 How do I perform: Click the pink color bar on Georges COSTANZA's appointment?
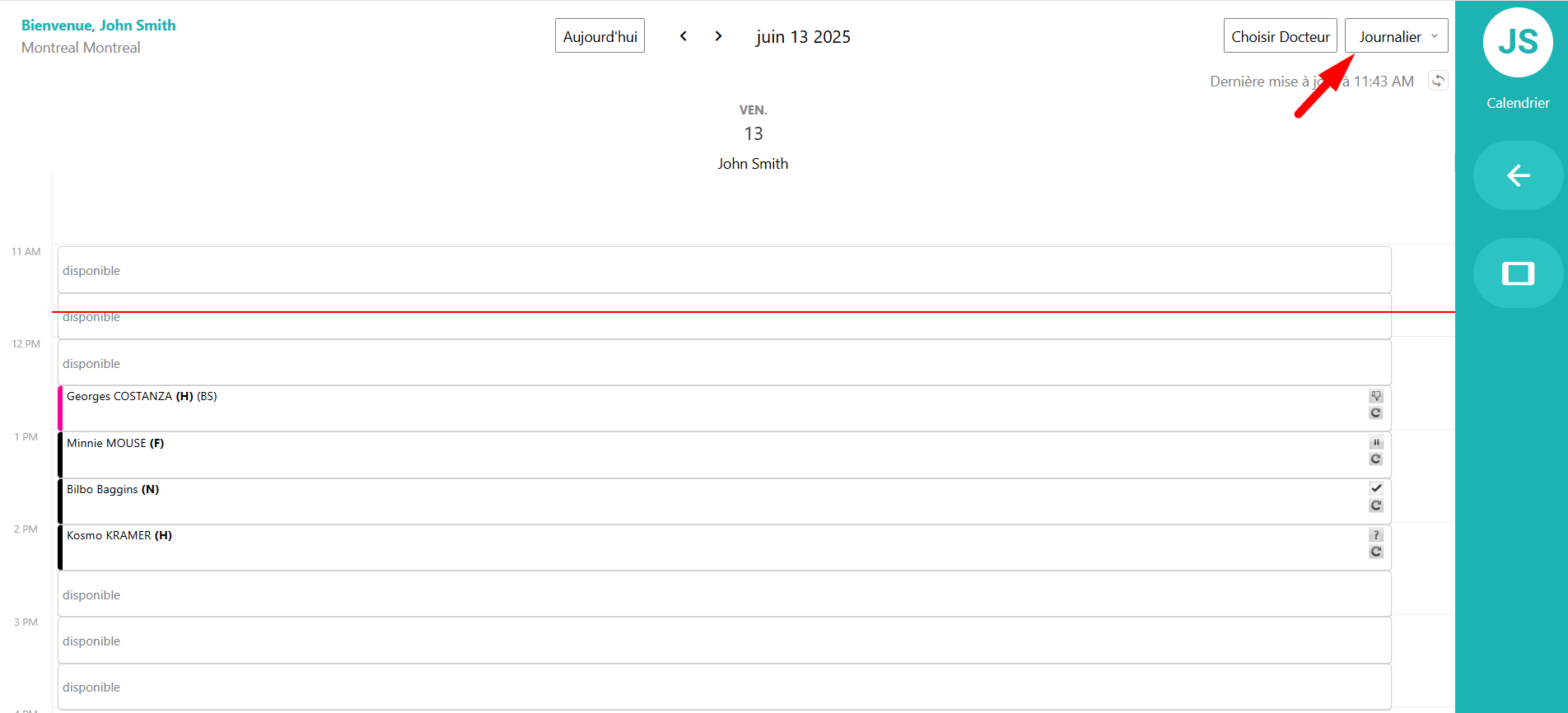tap(59, 408)
